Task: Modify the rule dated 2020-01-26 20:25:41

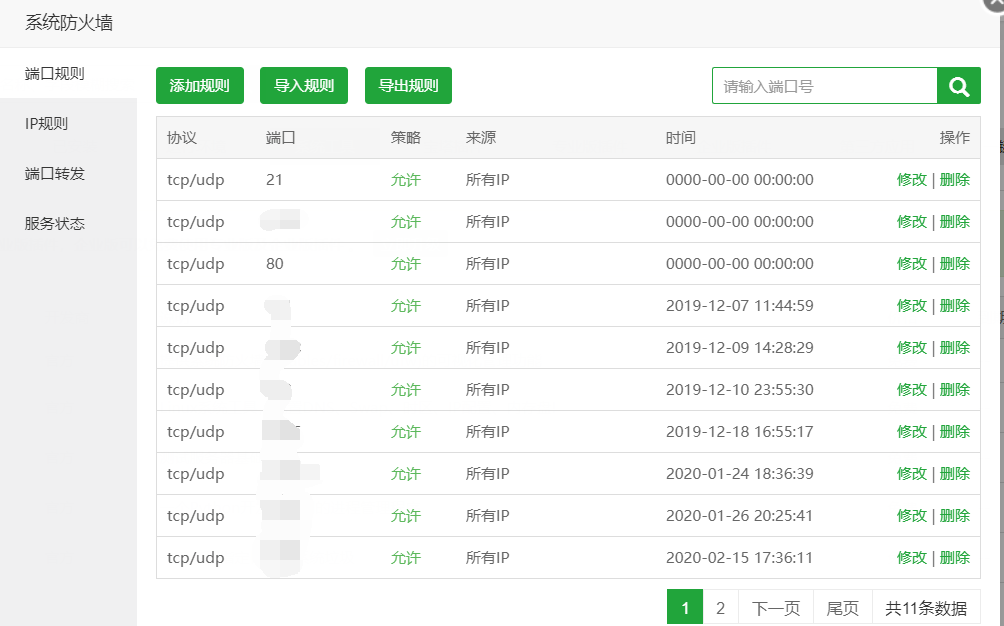Action: [x=912, y=516]
